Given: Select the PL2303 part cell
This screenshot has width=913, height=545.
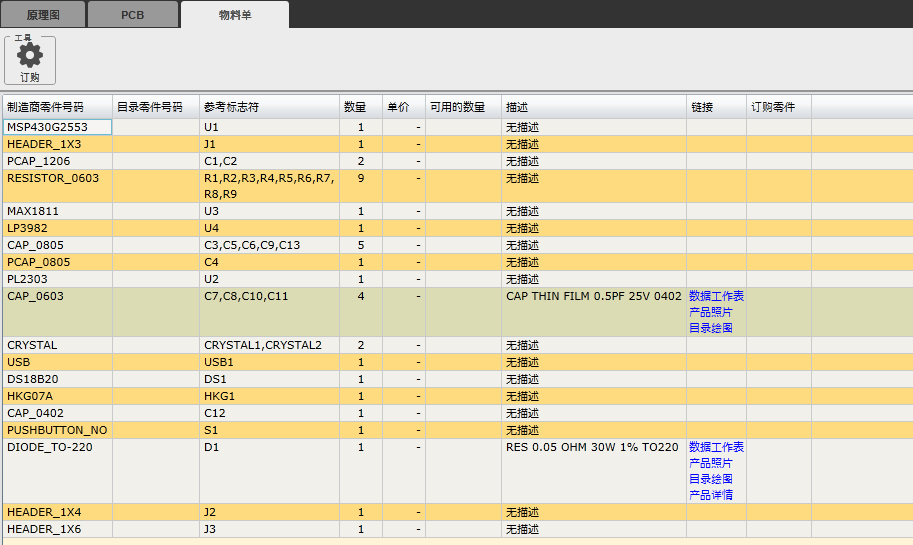Looking at the screenshot, I should 58,279.
